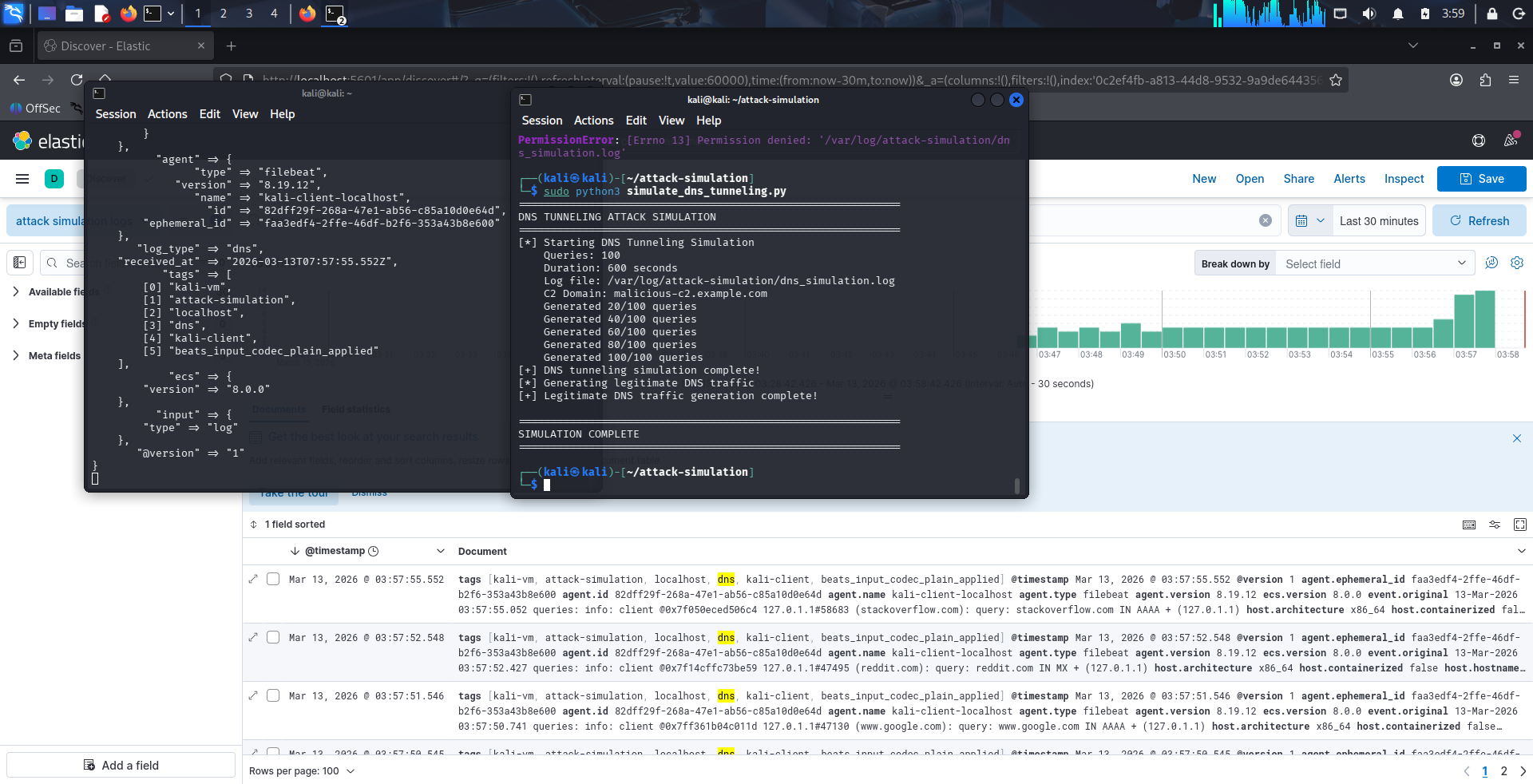Toggle the field list sidebar icon
1533x784 pixels.
(20, 263)
